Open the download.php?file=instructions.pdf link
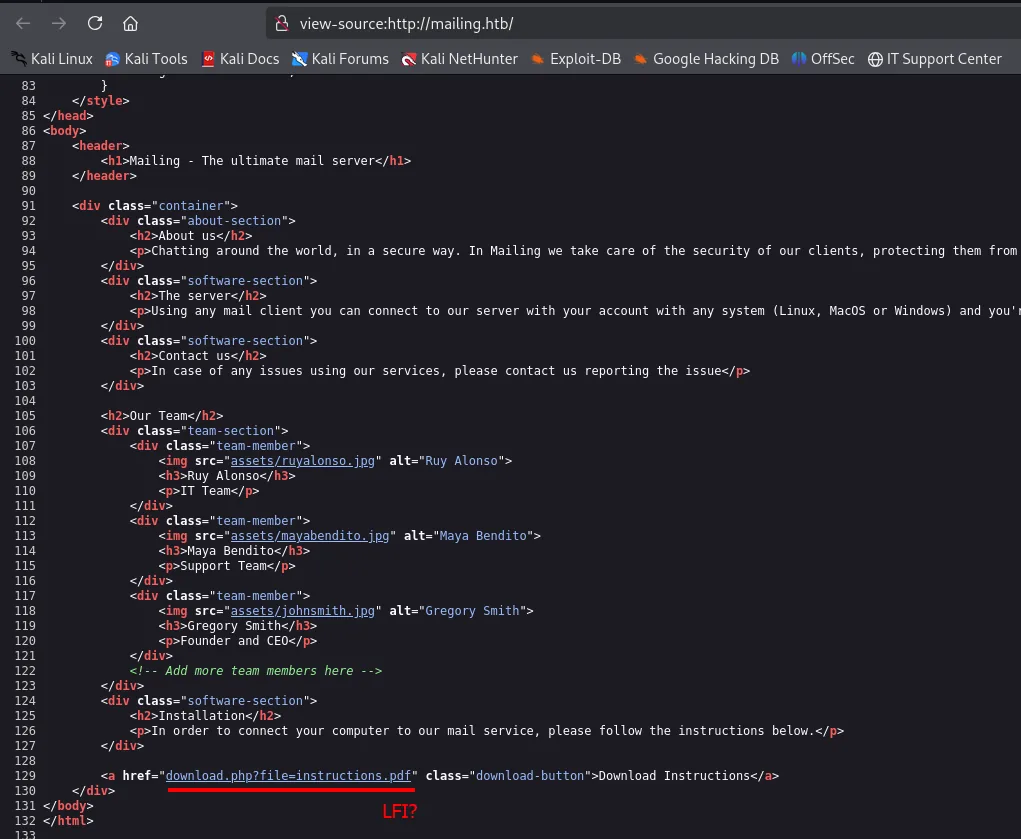This screenshot has width=1021, height=839. [x=288, y=775]
